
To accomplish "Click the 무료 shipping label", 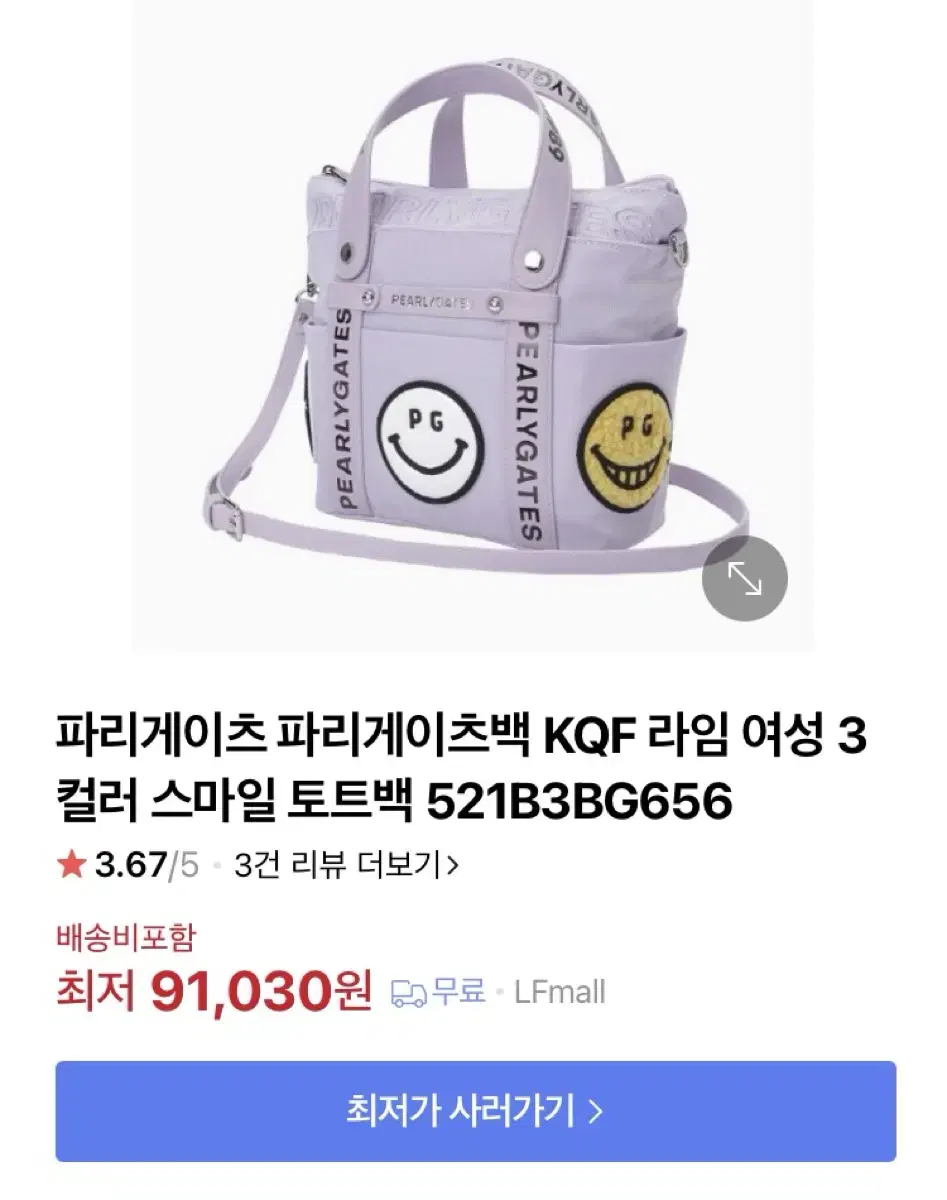I will point(458,993).
